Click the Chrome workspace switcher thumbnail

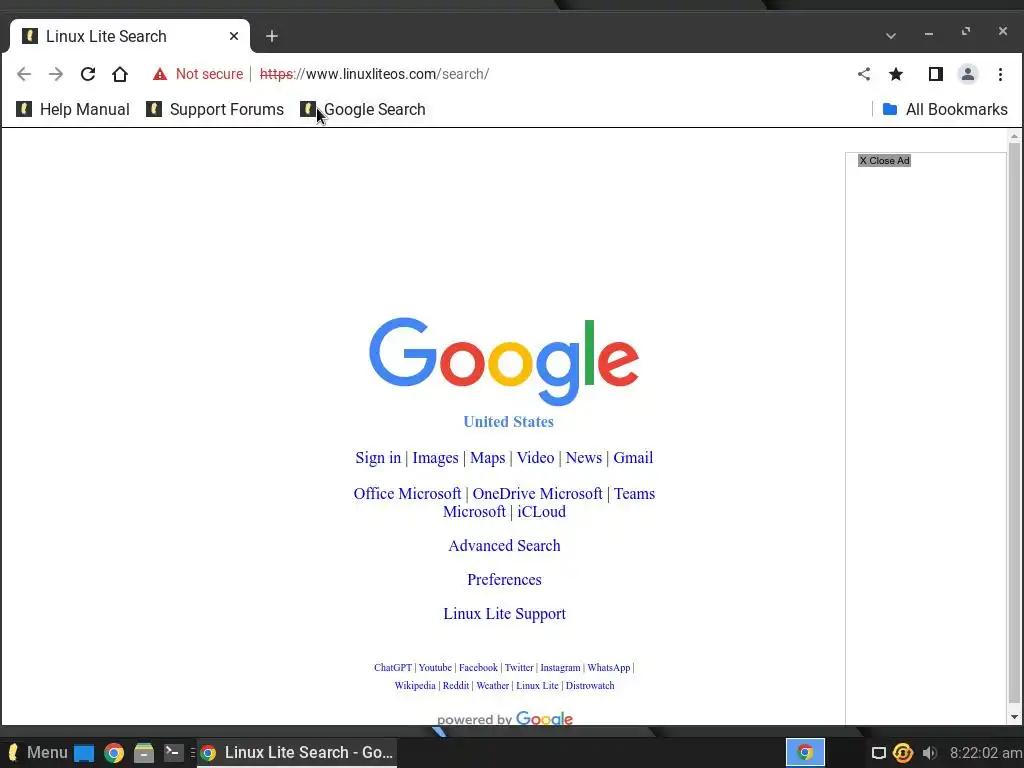click(x=805, y=753)
